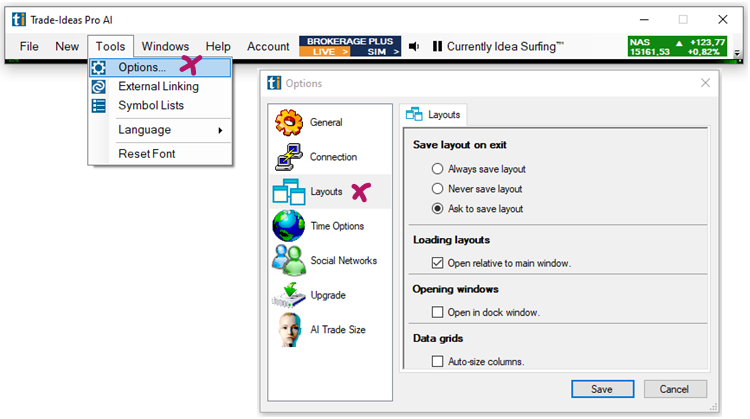Open the Social Networks category icon
The width and height of the screenshot is (750, 419).
point(289,260)
